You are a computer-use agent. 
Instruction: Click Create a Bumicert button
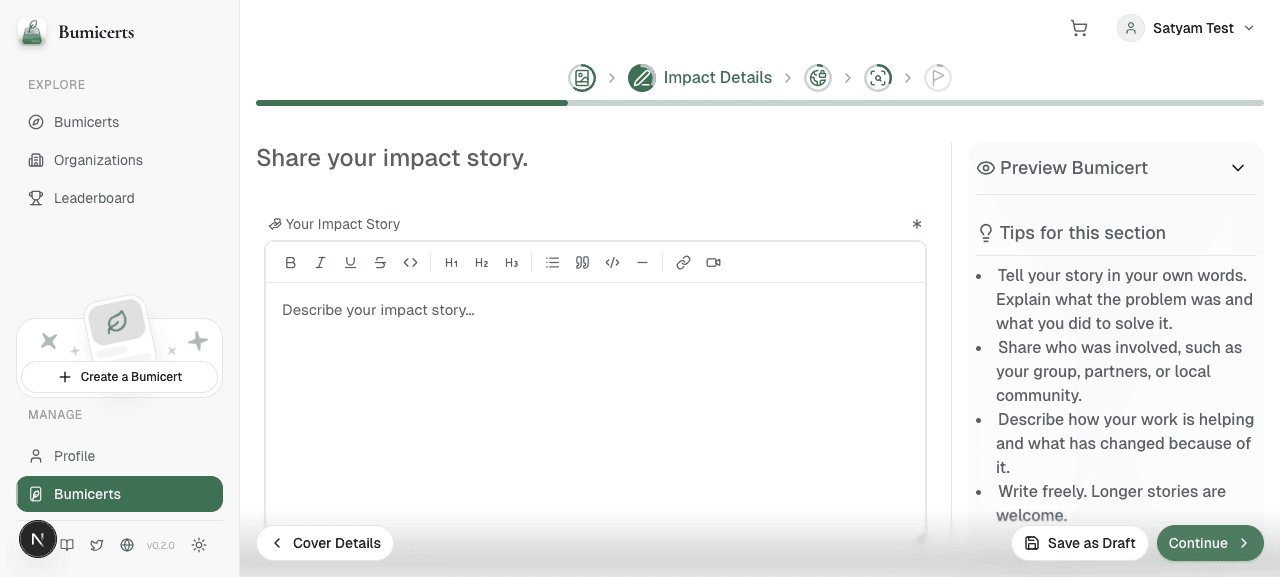tap(119, 377)
